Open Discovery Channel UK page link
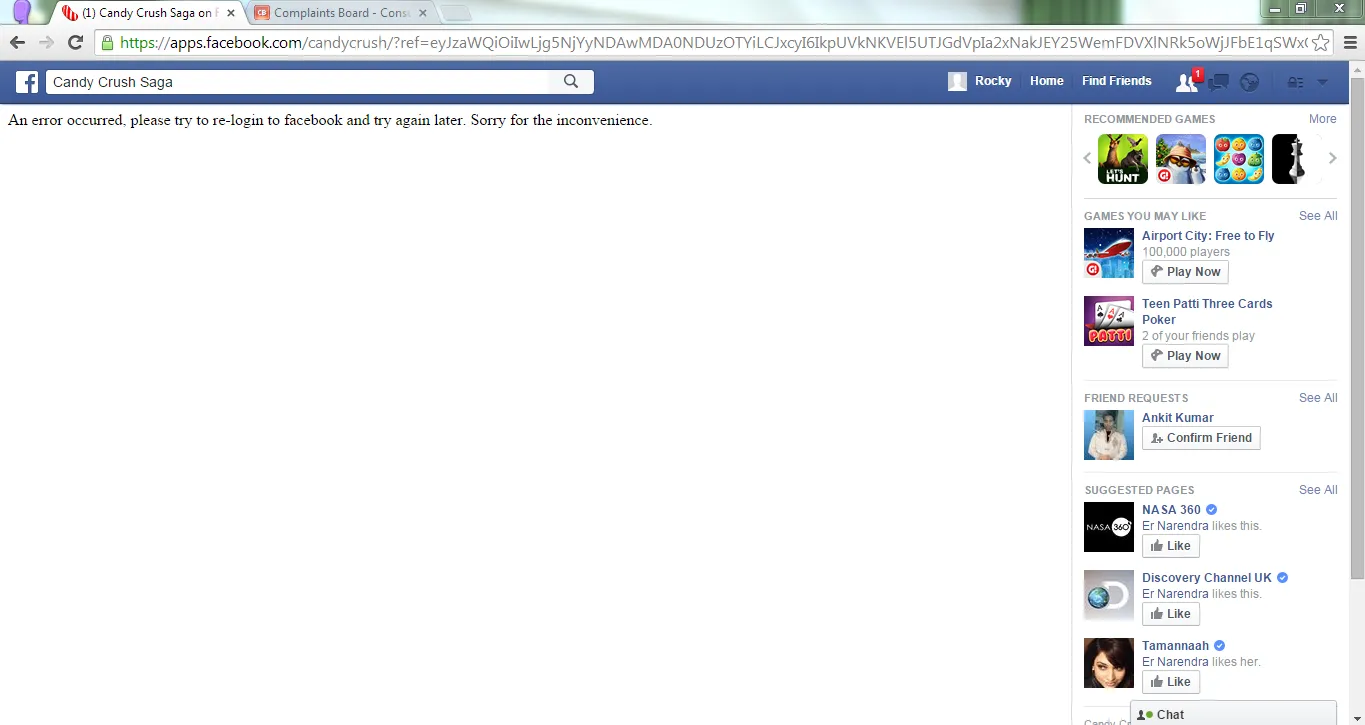Viewport: 1365px width, 725px height. 1207,578
